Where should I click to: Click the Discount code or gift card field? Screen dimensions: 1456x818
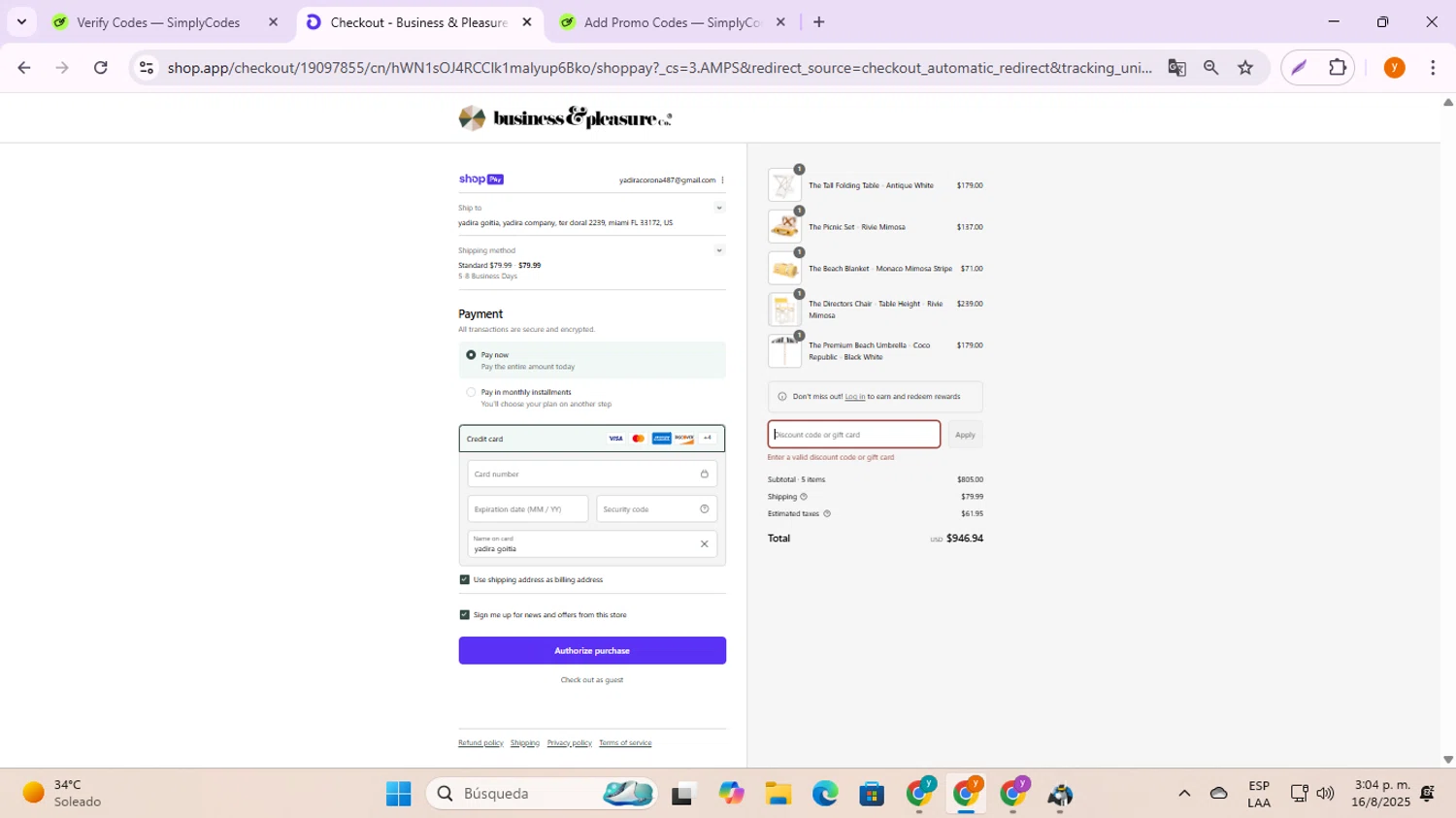pyautogui.click(x=854, y=435)
